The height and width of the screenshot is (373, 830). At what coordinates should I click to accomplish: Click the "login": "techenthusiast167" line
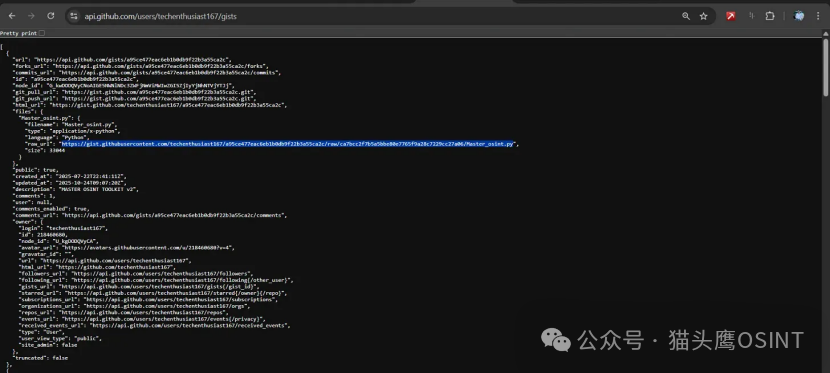(x=64, y=228)
